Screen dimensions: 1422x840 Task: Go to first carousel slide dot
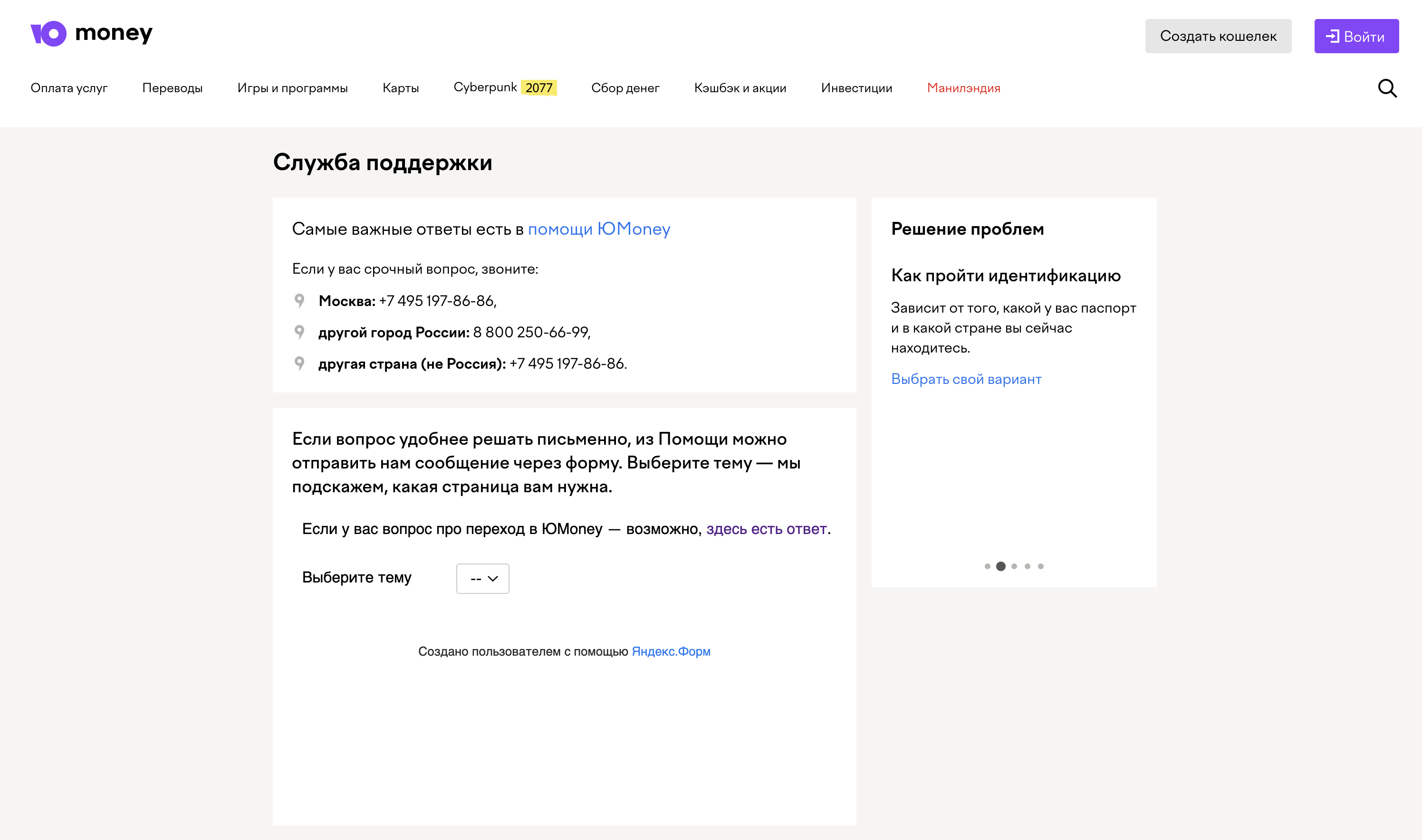click(x=987, y=567)
